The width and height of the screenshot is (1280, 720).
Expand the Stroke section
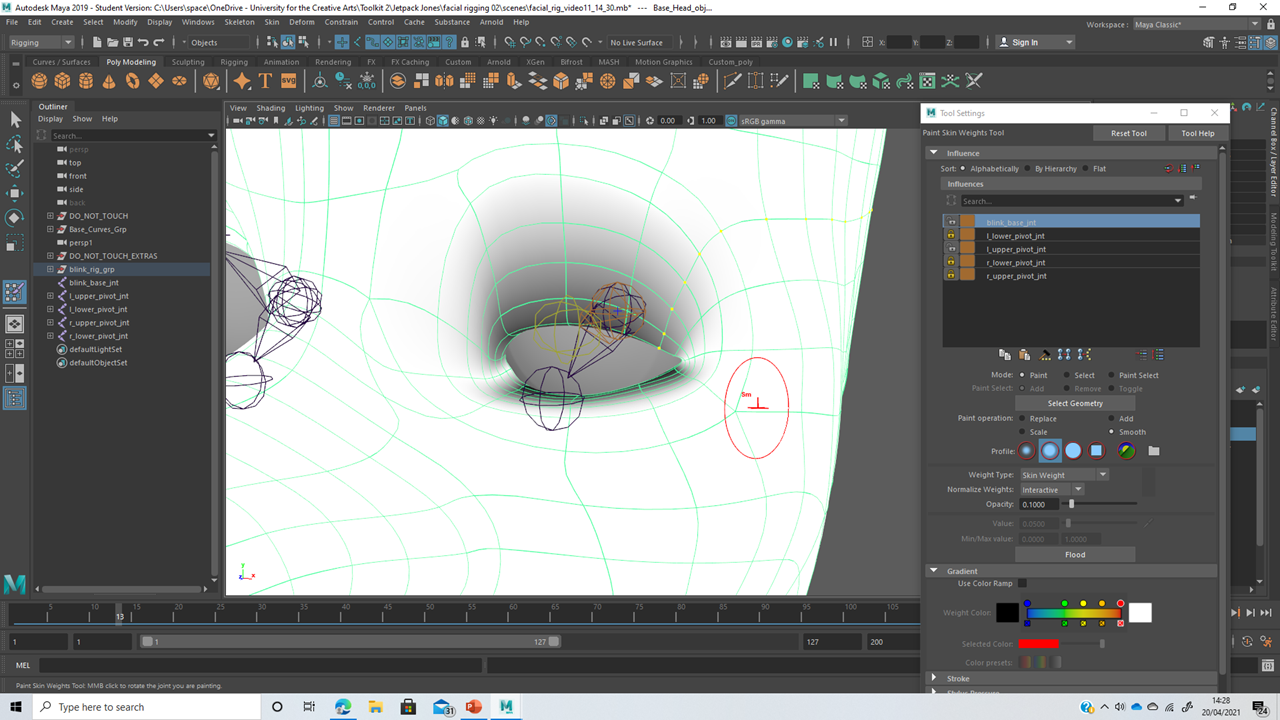(934, 678)
